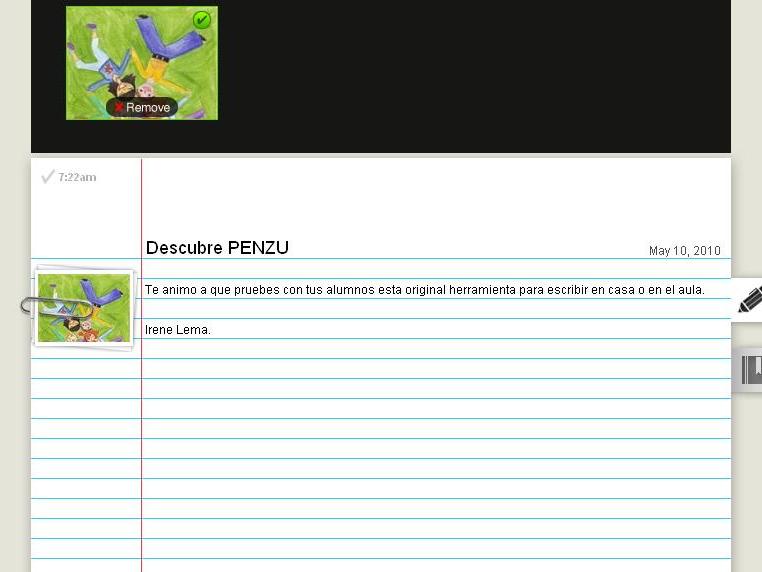Screen dimensions: 762x572
Task: Remove the uploaded photo
Action: [142, 107]
